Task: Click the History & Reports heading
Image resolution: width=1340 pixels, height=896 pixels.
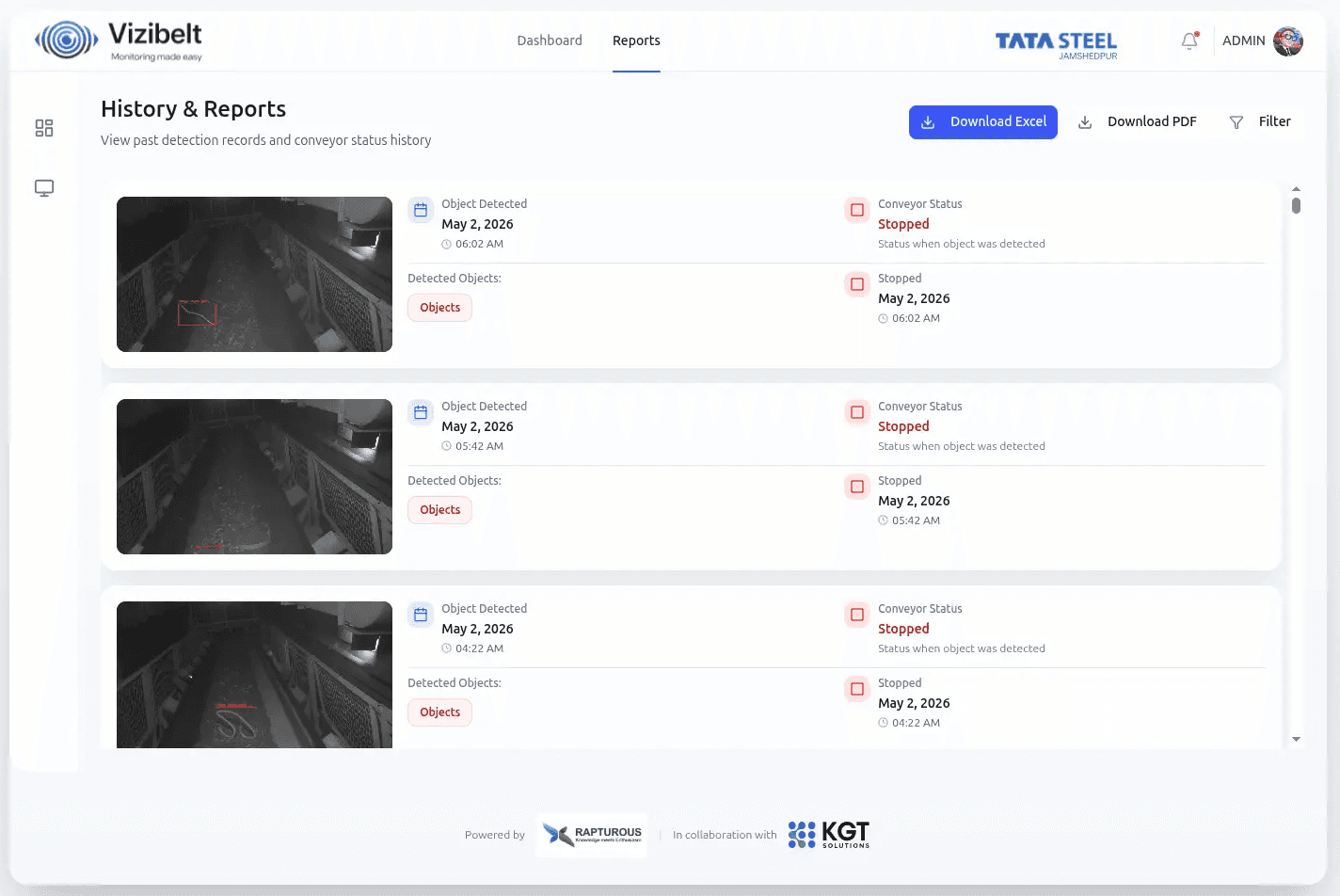Action: click(193, 109)
